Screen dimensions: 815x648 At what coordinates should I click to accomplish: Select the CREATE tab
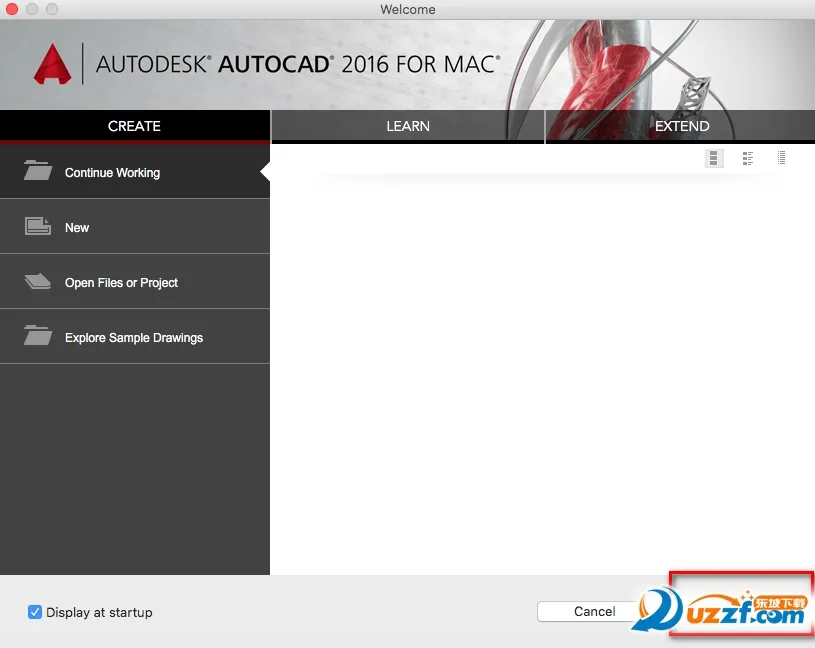[x=135, y=126]
